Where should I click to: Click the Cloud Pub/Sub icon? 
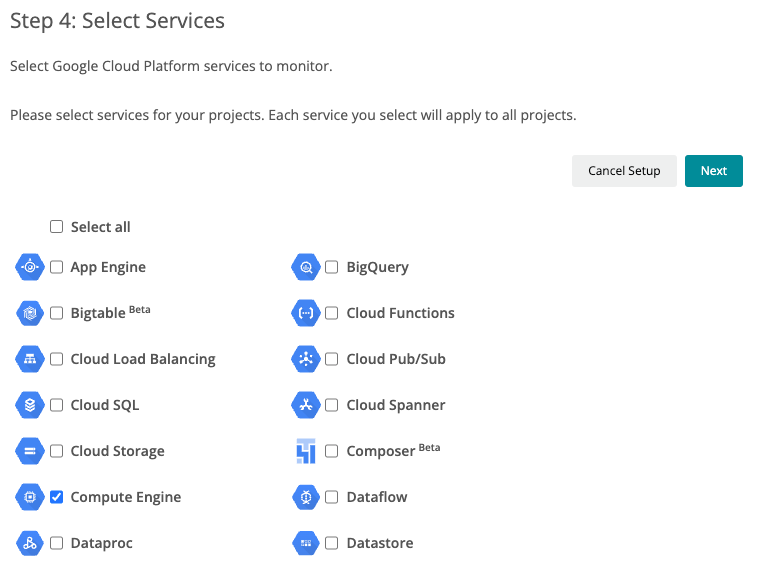click(x=306, y=359)
